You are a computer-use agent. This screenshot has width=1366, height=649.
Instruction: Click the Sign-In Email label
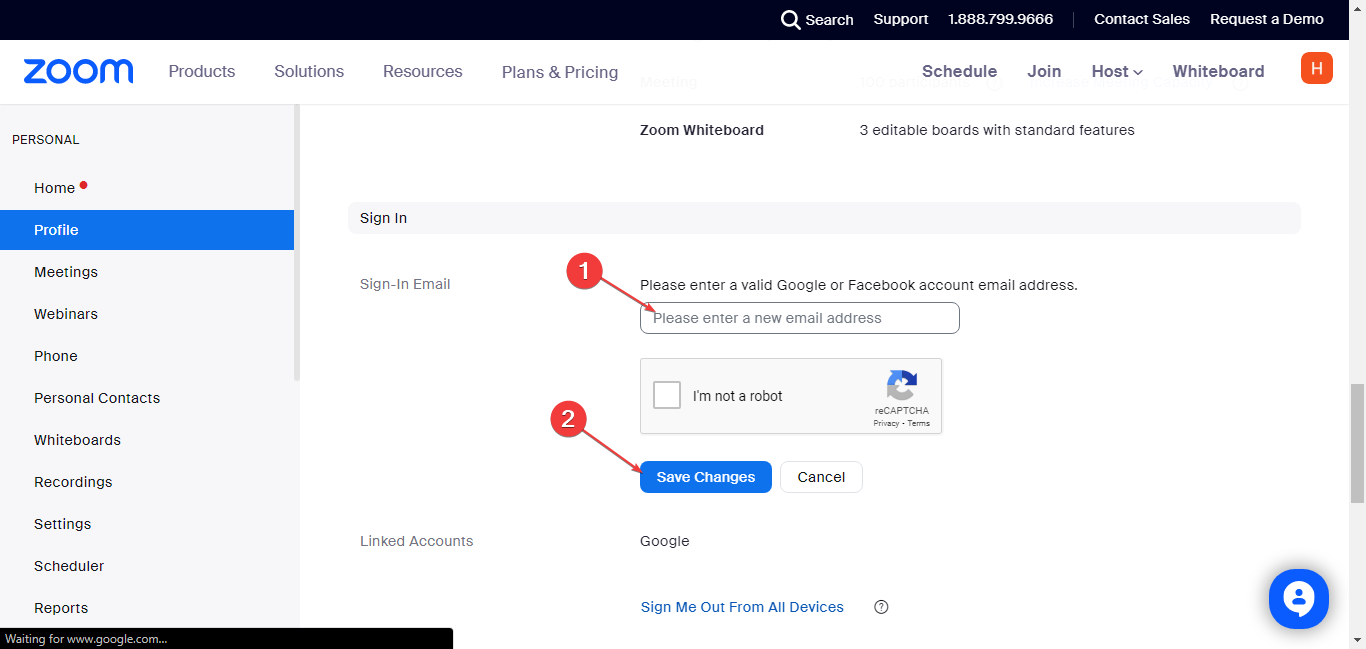405,284
